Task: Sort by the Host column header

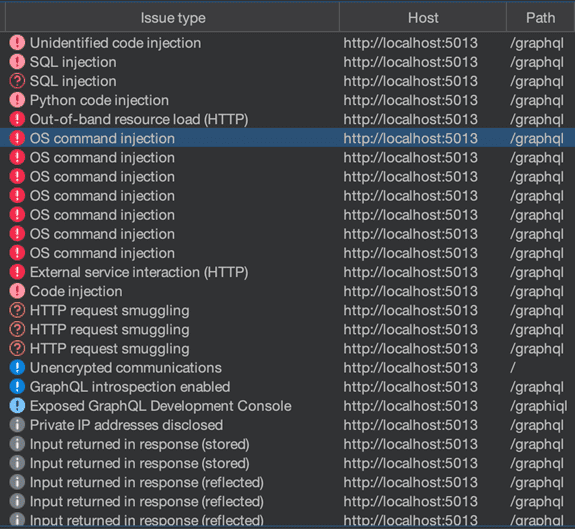Action: 423,18
